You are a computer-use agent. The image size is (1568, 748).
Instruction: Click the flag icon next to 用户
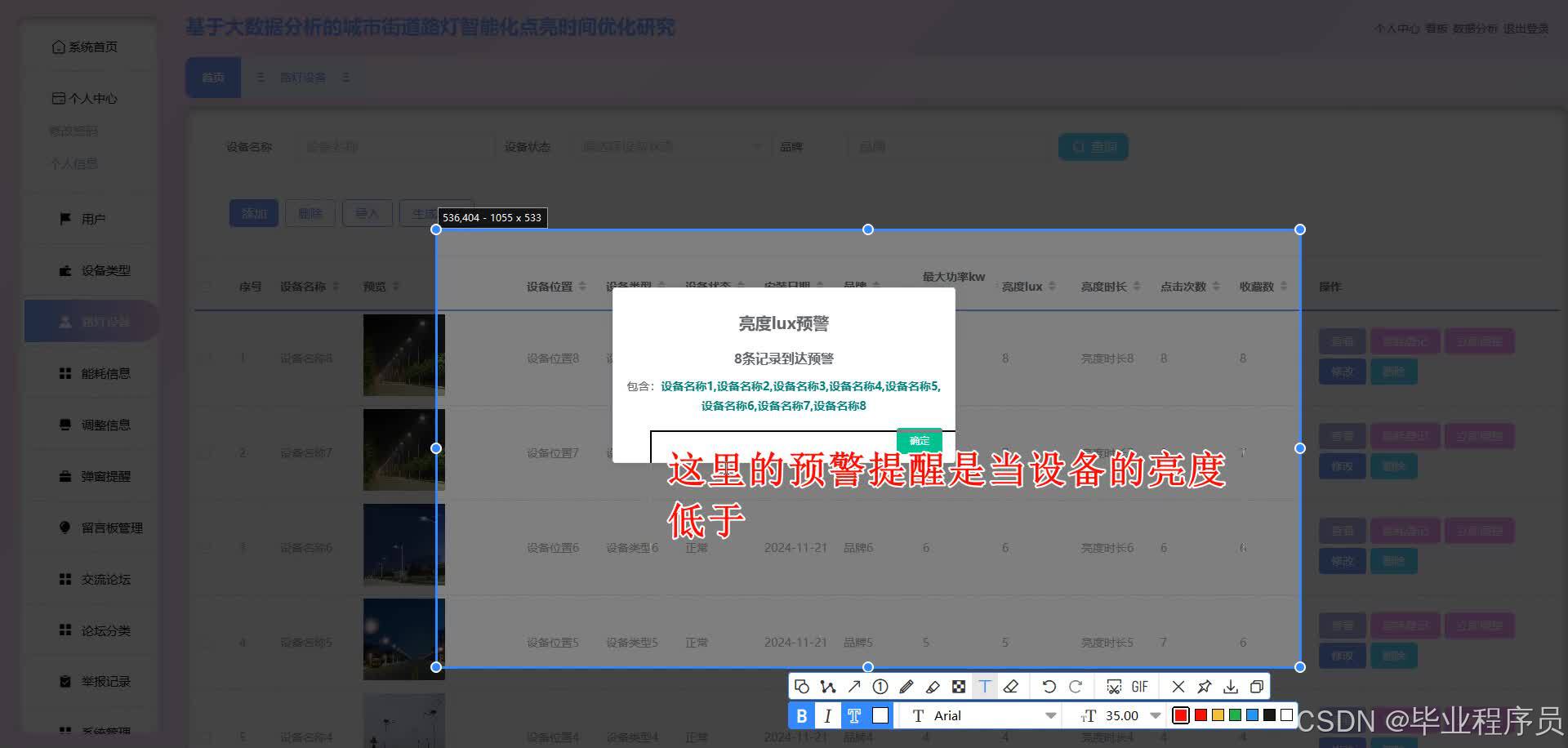tap(65, 219)
